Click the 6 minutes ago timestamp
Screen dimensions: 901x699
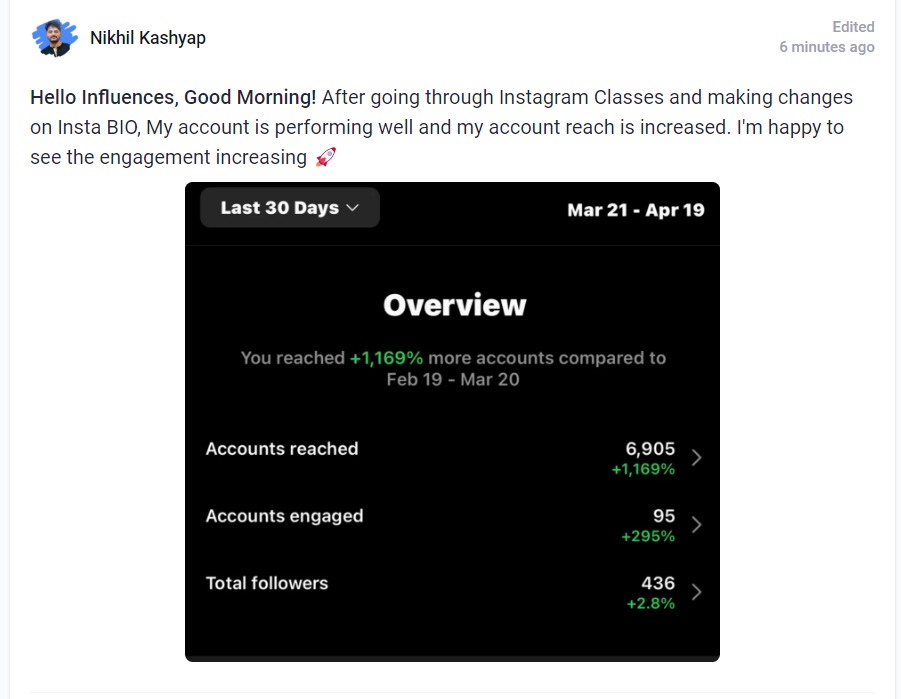click(827, 47)
